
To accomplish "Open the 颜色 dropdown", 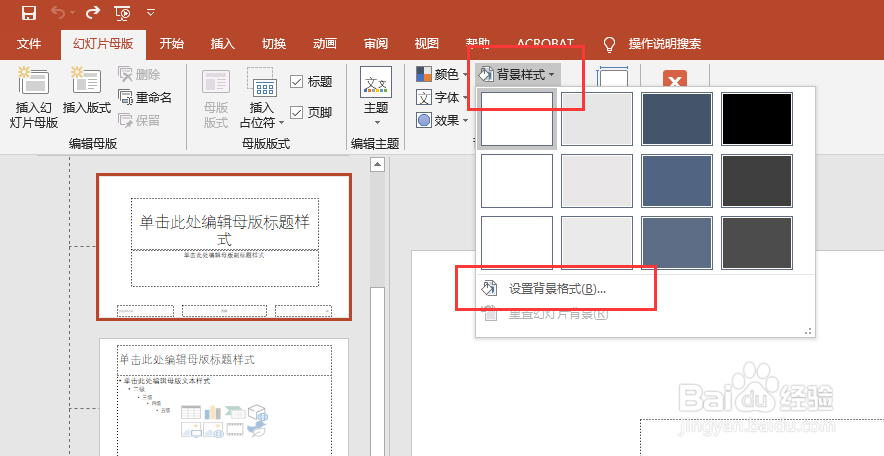I will 442,74.
